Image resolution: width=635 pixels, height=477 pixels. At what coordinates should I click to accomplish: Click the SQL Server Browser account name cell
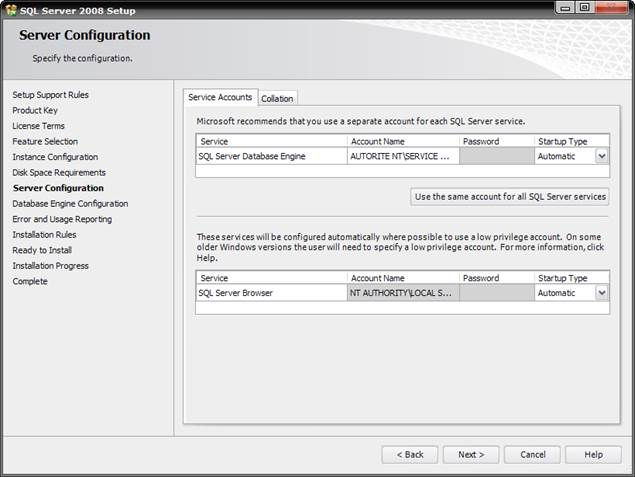(x=403, y=293)
